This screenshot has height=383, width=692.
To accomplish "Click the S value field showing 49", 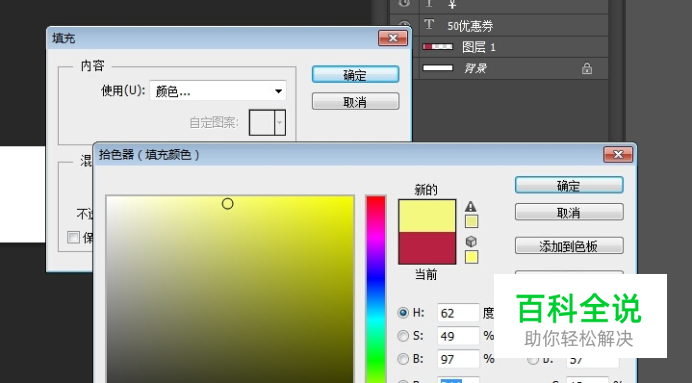I will coord(458,336).
